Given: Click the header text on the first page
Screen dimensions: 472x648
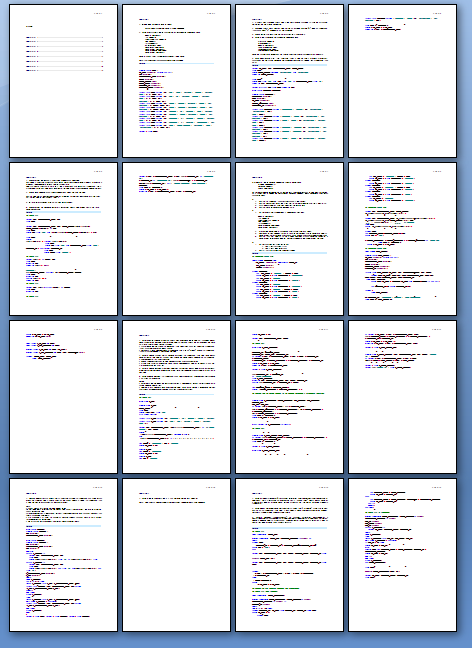Looking at the screenshot, I should click(98, 13).
